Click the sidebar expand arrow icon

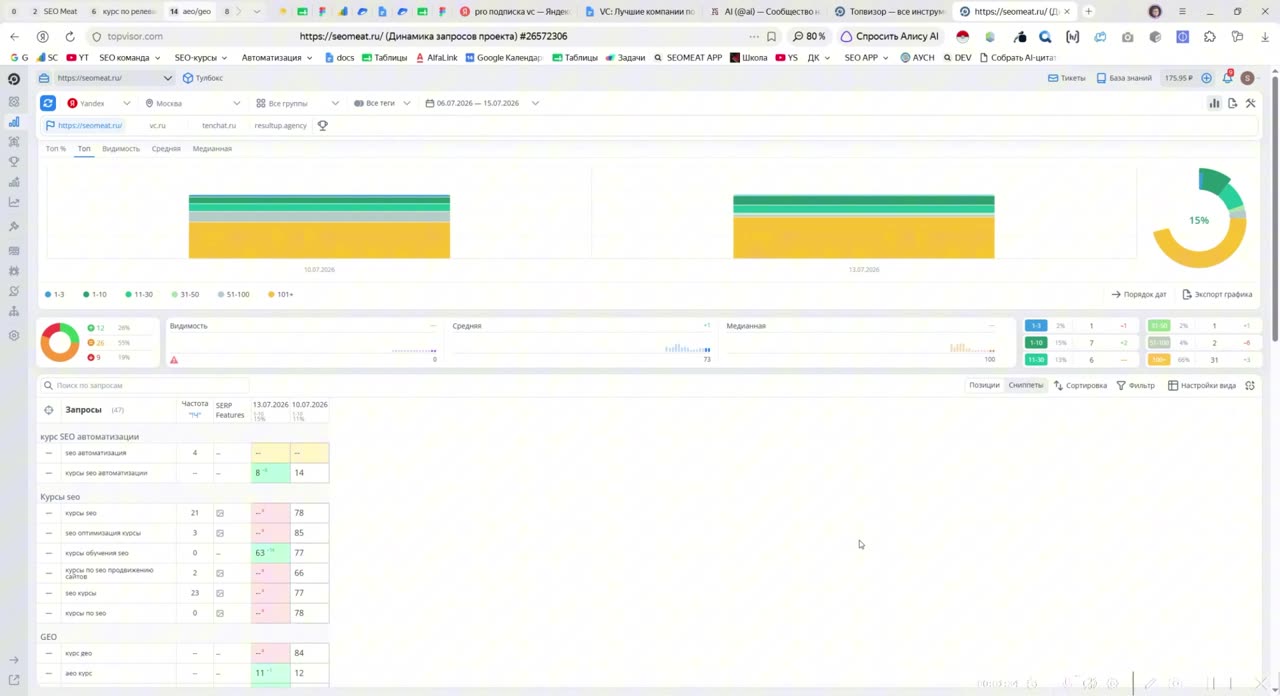coord(14,660)
